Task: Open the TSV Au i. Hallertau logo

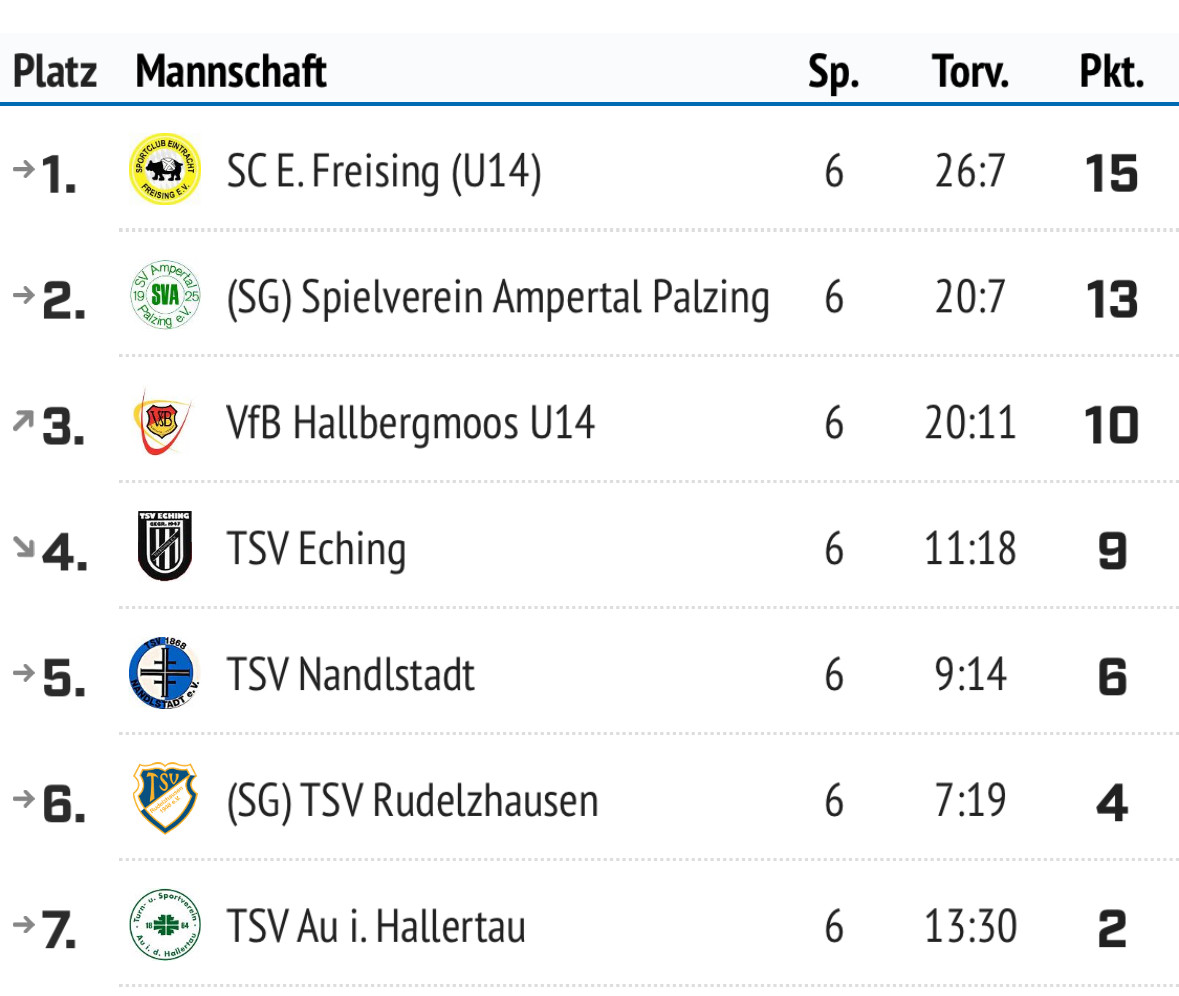Action: pos(165,925)
